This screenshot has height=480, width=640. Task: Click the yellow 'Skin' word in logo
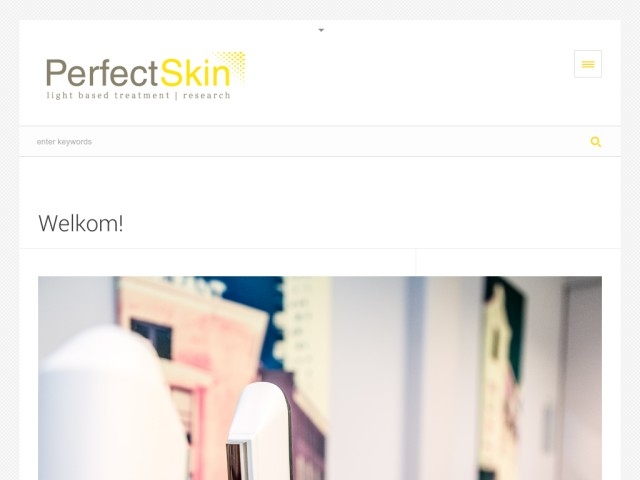pyautogui.click(x=196, y=73)
